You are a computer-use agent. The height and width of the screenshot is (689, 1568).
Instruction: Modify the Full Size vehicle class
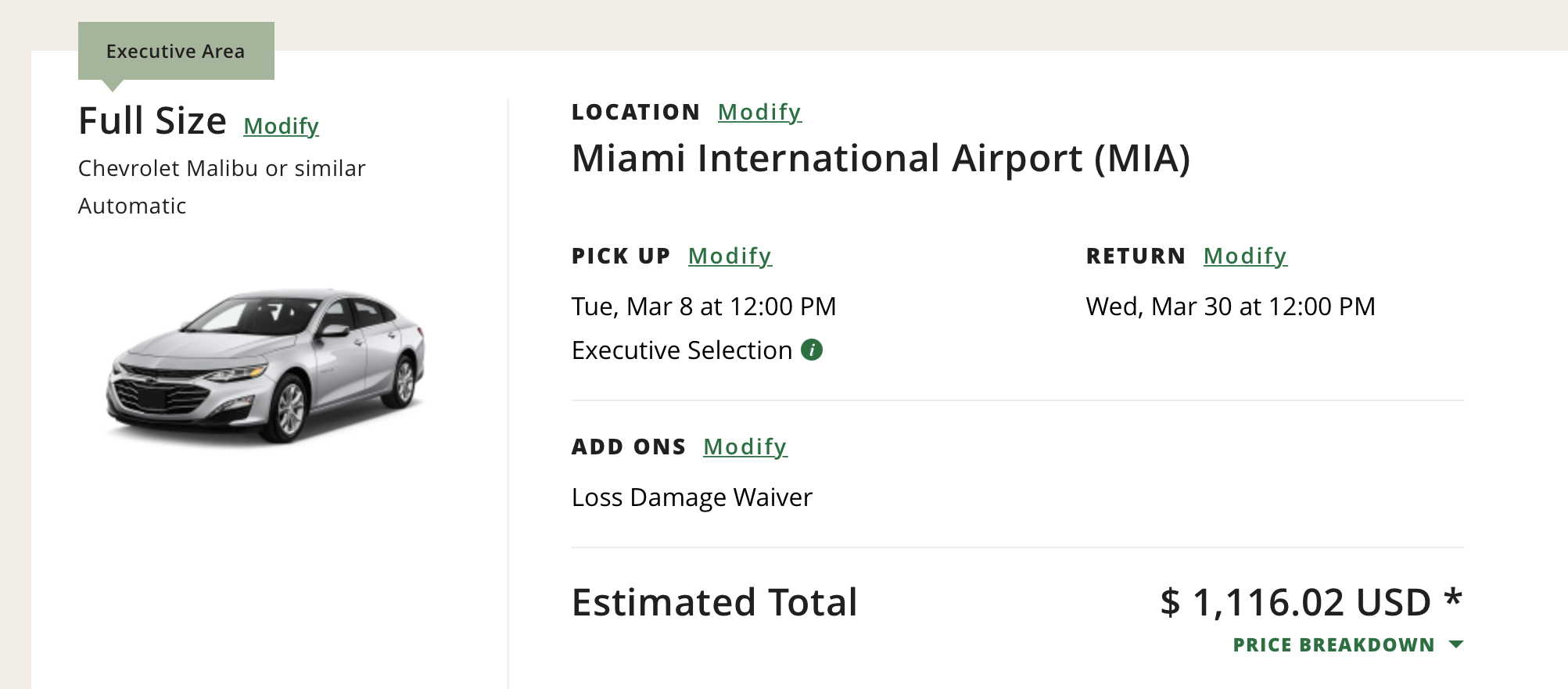(x=281, y=126)
